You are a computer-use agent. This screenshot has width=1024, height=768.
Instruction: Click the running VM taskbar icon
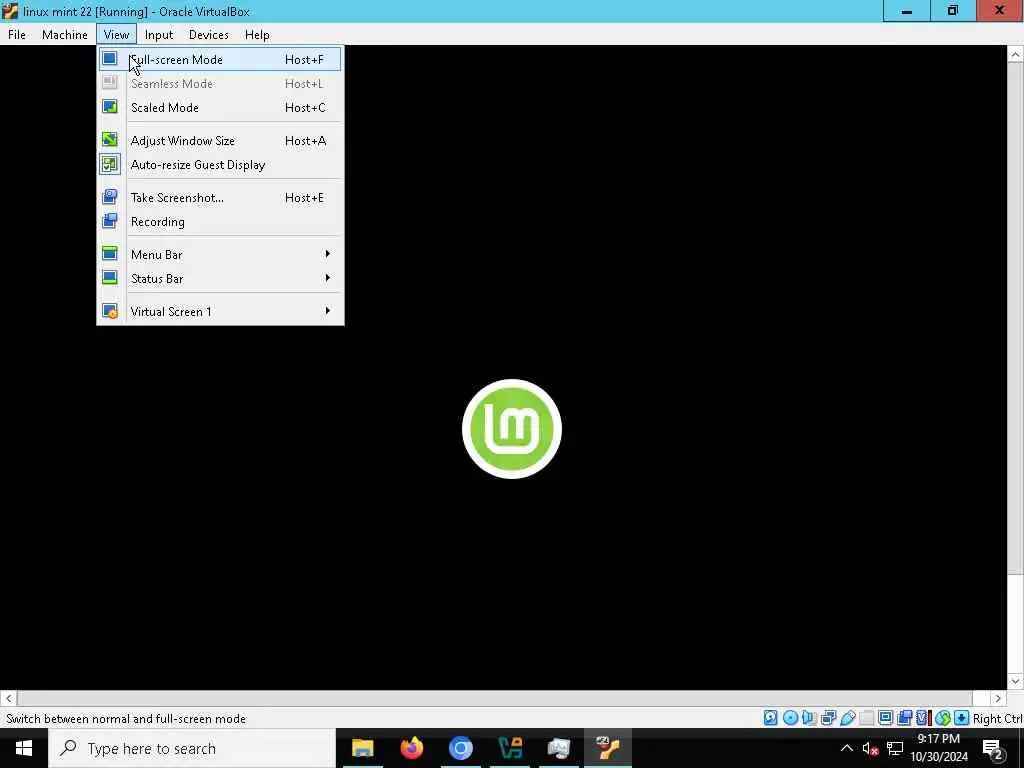point(607,748)
